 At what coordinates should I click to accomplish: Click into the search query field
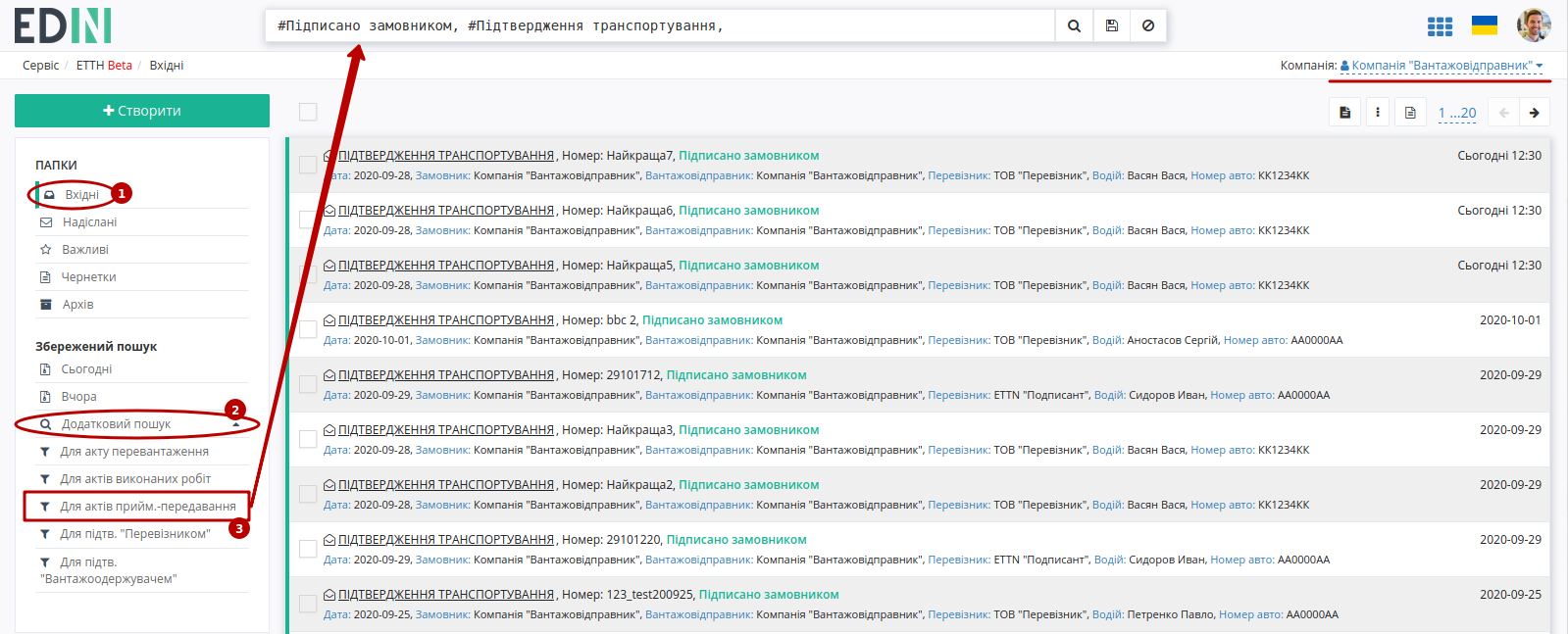pos(659,26)
